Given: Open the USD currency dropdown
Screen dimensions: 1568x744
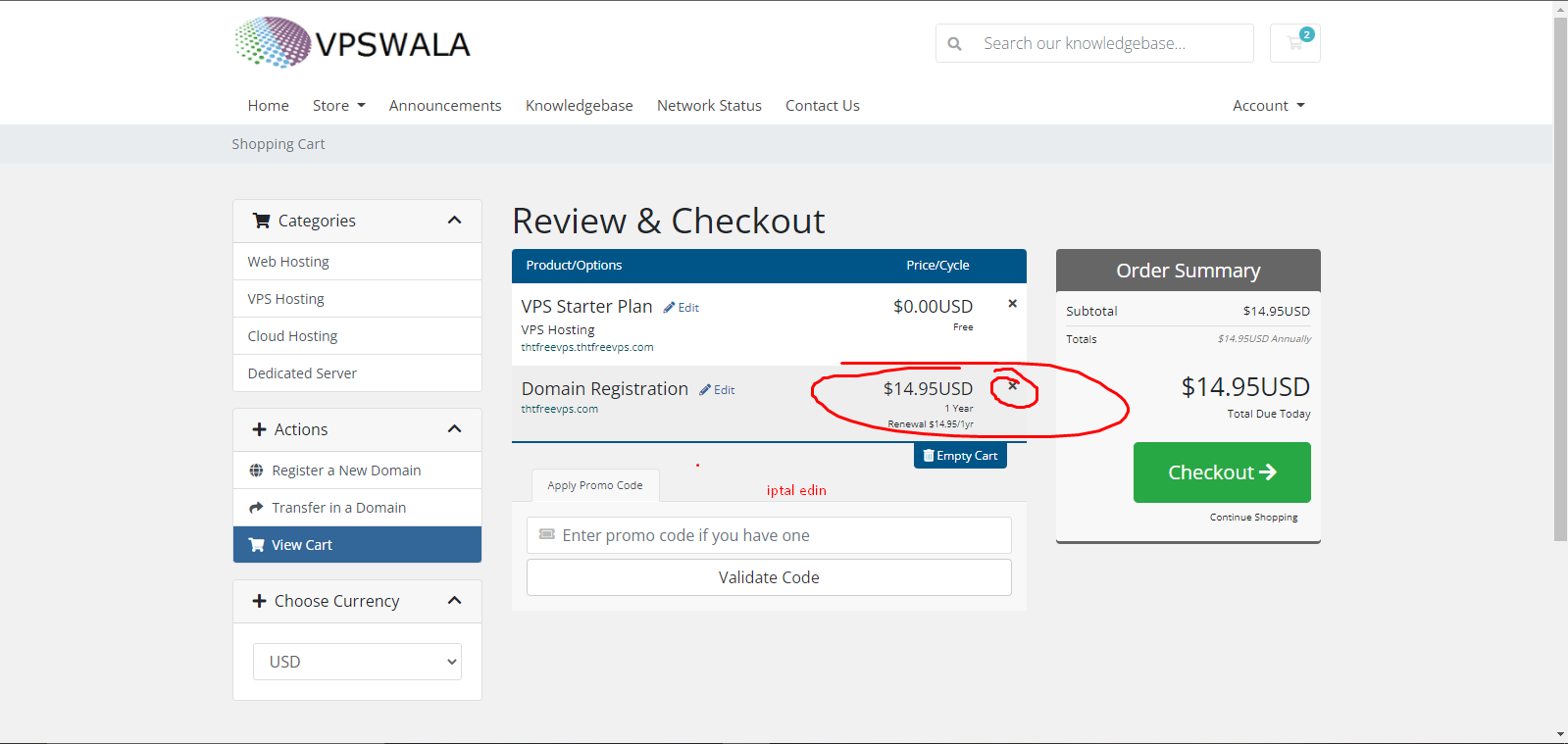Looking at the screenshot, I should tap(357, 662).
